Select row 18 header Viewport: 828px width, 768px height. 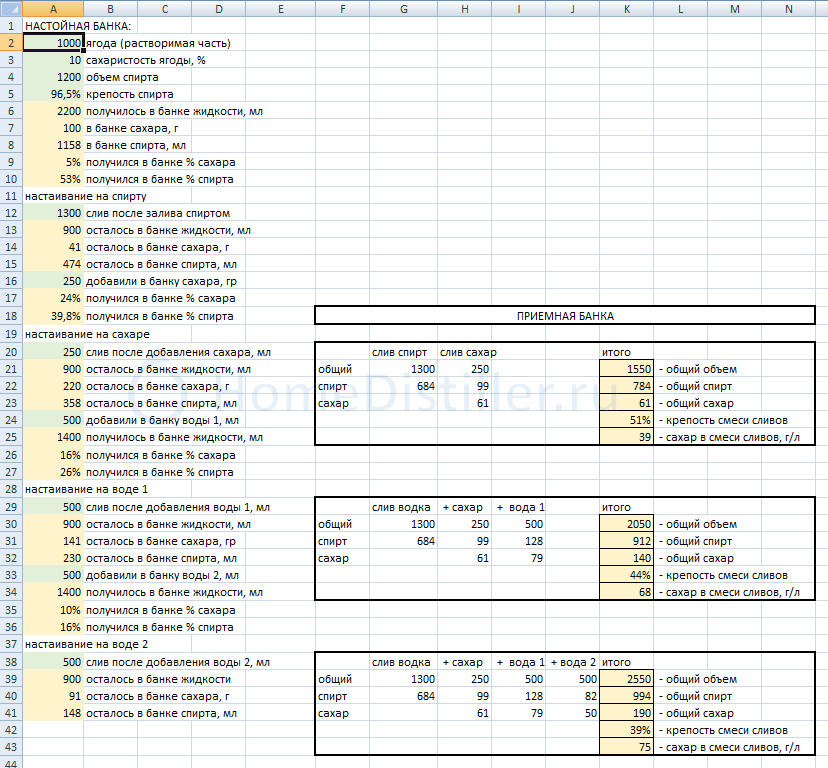click(x=10, y=316)
